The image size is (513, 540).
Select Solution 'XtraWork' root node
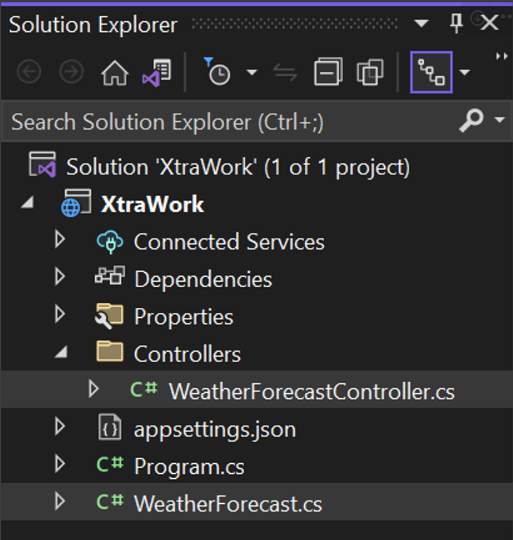point(238,167)
